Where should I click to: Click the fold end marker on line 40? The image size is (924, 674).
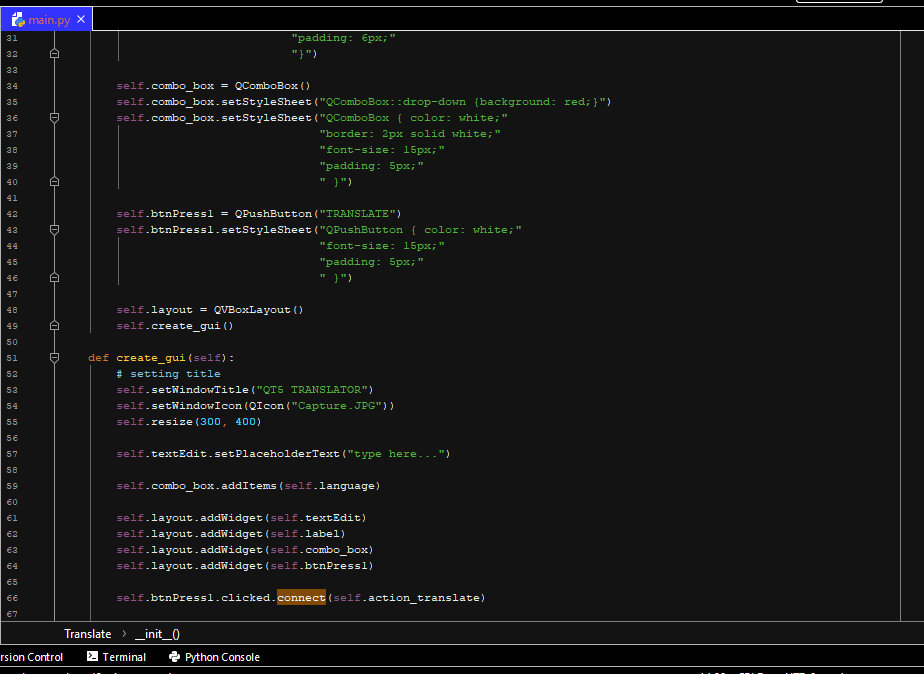click(54, 182)
